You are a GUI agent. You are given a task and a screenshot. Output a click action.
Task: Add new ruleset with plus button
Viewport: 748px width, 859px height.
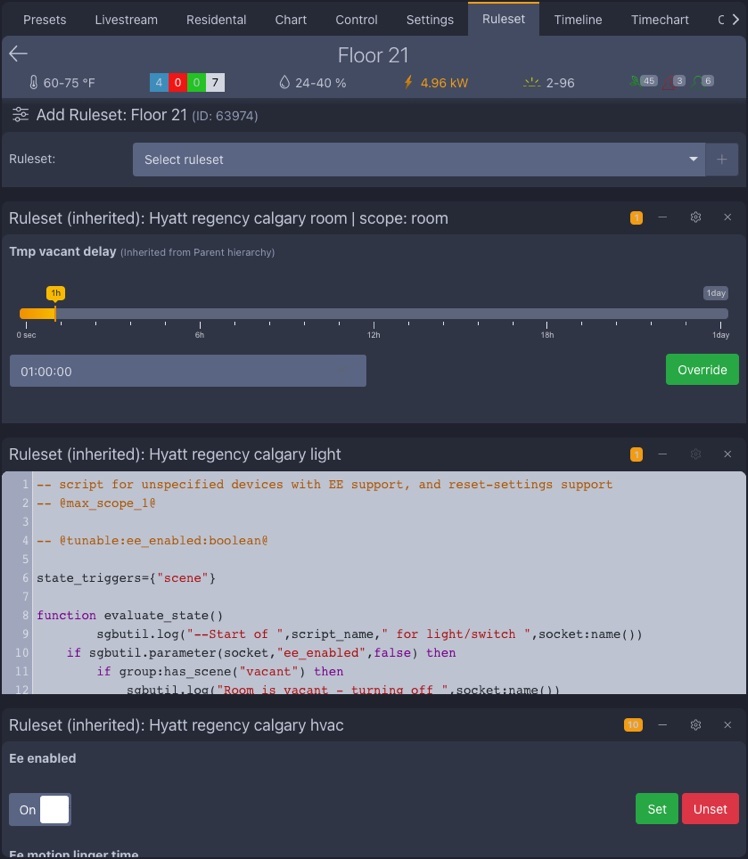pyautogui.click(x=722, y=159)
